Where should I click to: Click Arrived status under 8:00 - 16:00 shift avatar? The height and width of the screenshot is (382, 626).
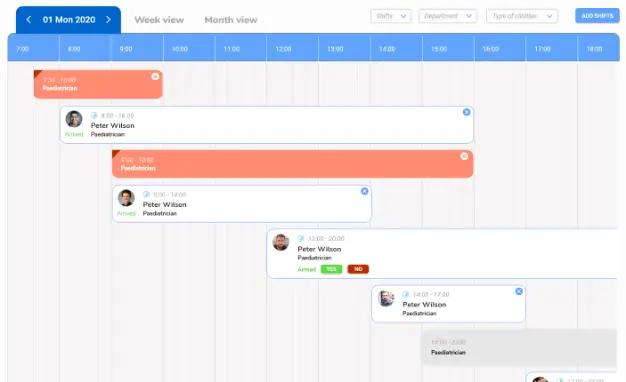coord(74,135)
